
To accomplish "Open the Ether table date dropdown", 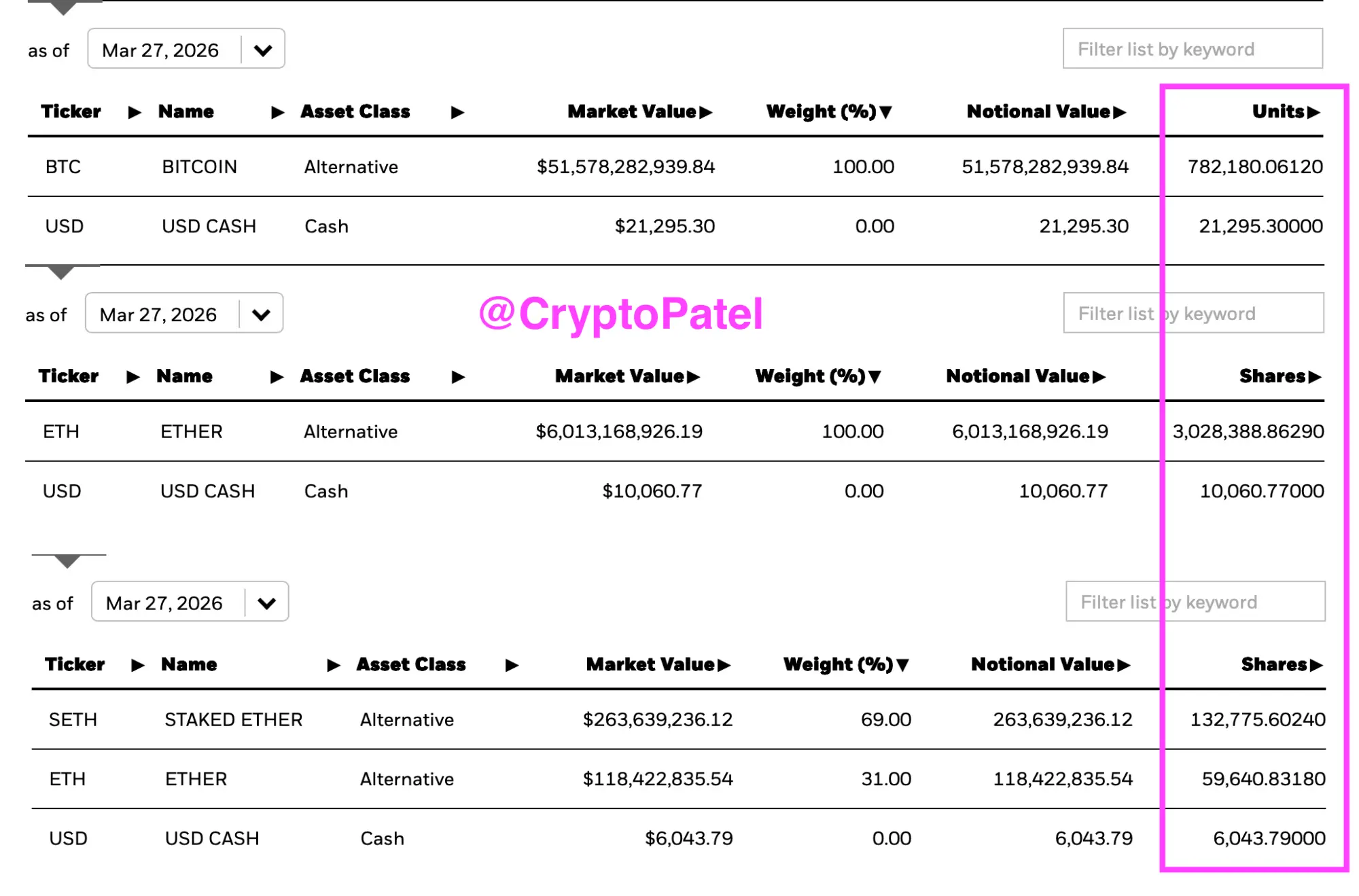I will (x=261, y=315).
